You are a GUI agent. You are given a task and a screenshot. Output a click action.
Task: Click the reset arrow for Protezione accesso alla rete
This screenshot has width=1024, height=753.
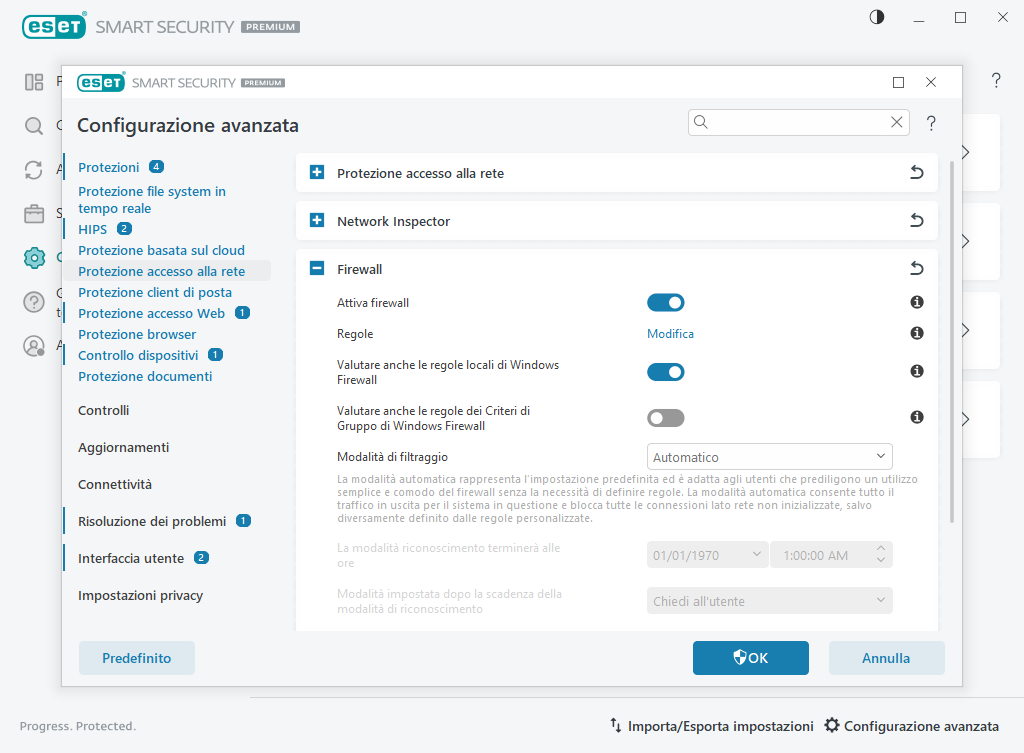pos(916,173)
